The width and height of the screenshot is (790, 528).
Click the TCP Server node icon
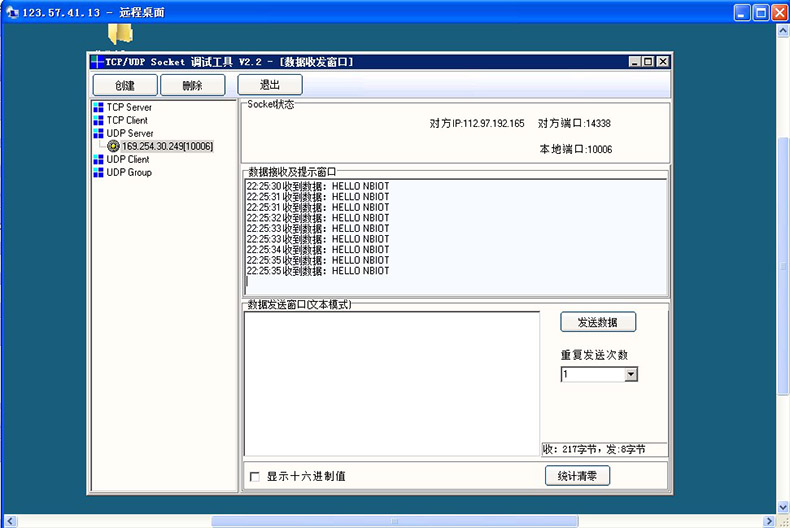98,107
